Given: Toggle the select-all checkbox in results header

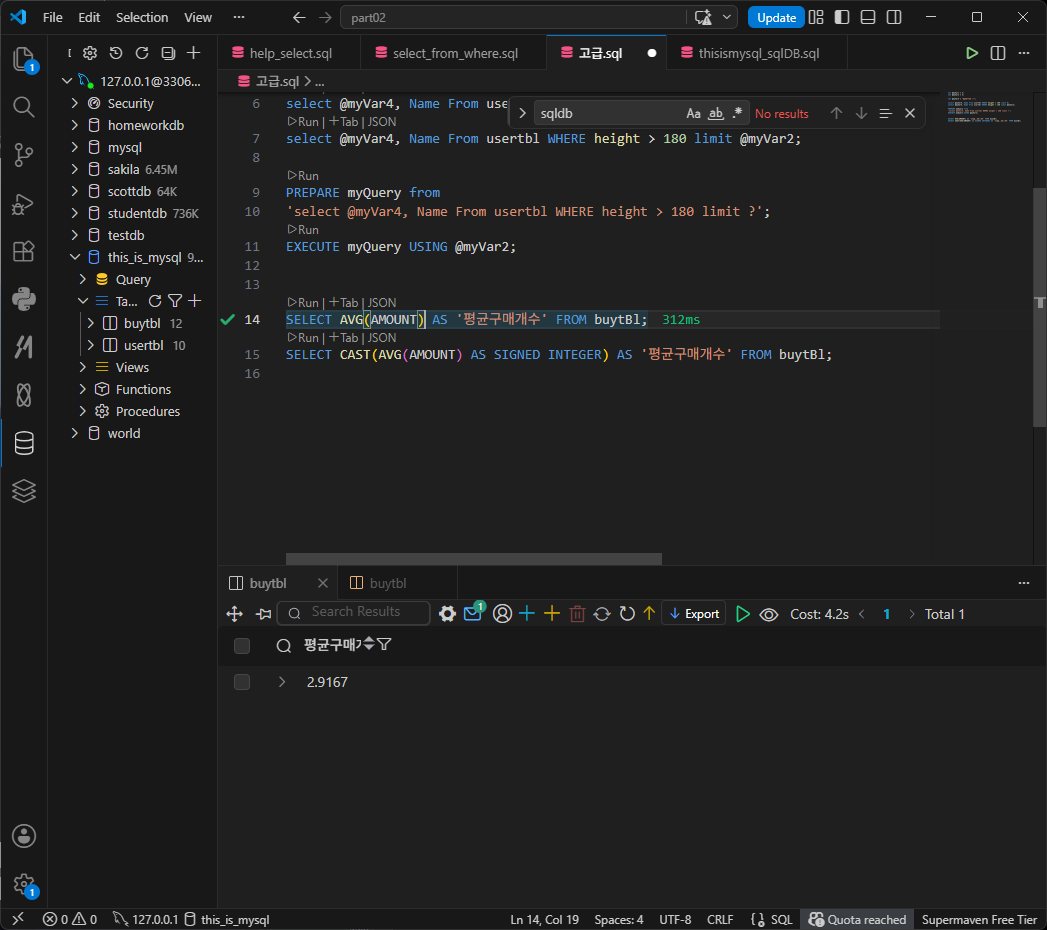Looking at the screenshot, I should pos(242,646).
